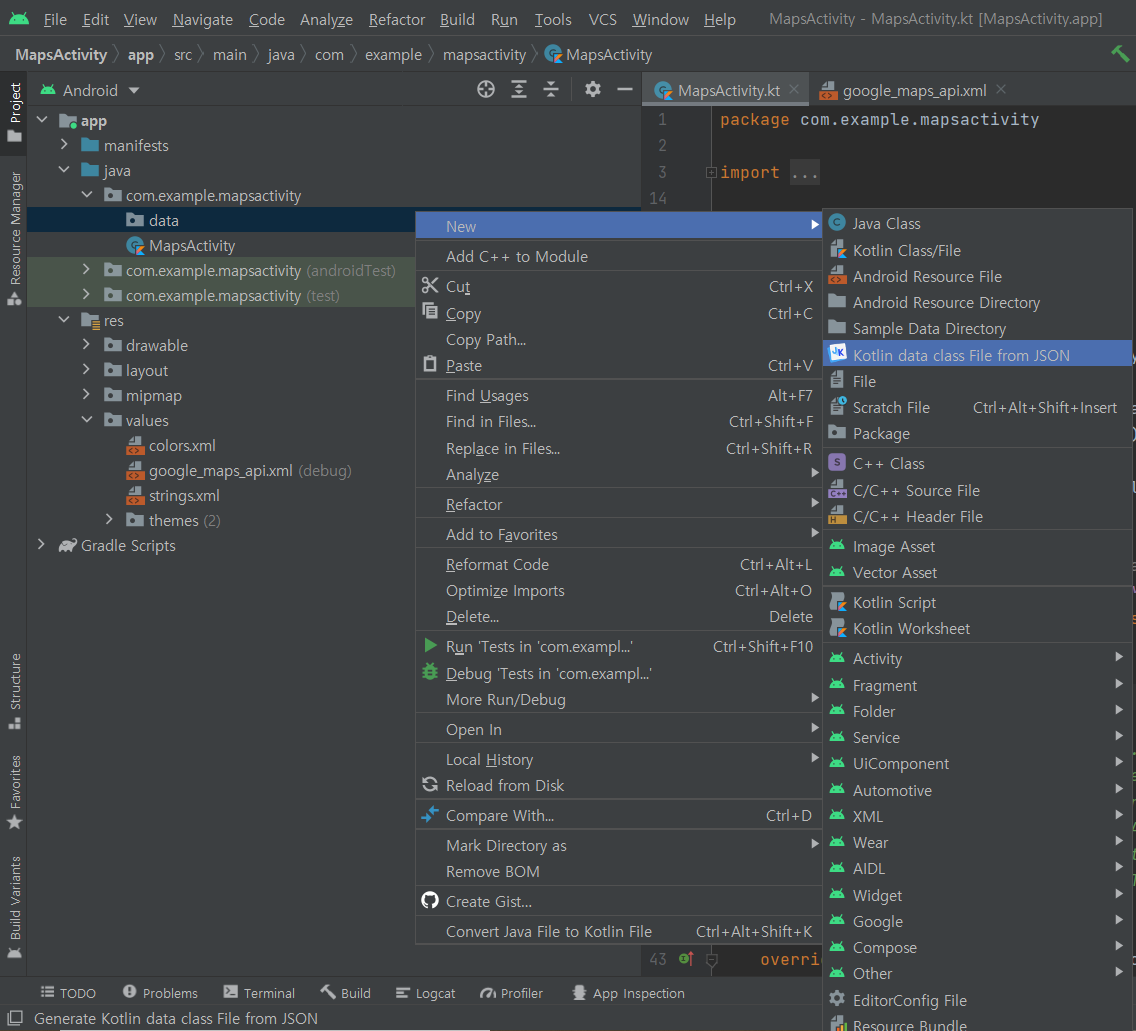Click mapsactivity in breadcrumb path
The height and width of the screenshot is (1031, 1136).
coord(484,54)
